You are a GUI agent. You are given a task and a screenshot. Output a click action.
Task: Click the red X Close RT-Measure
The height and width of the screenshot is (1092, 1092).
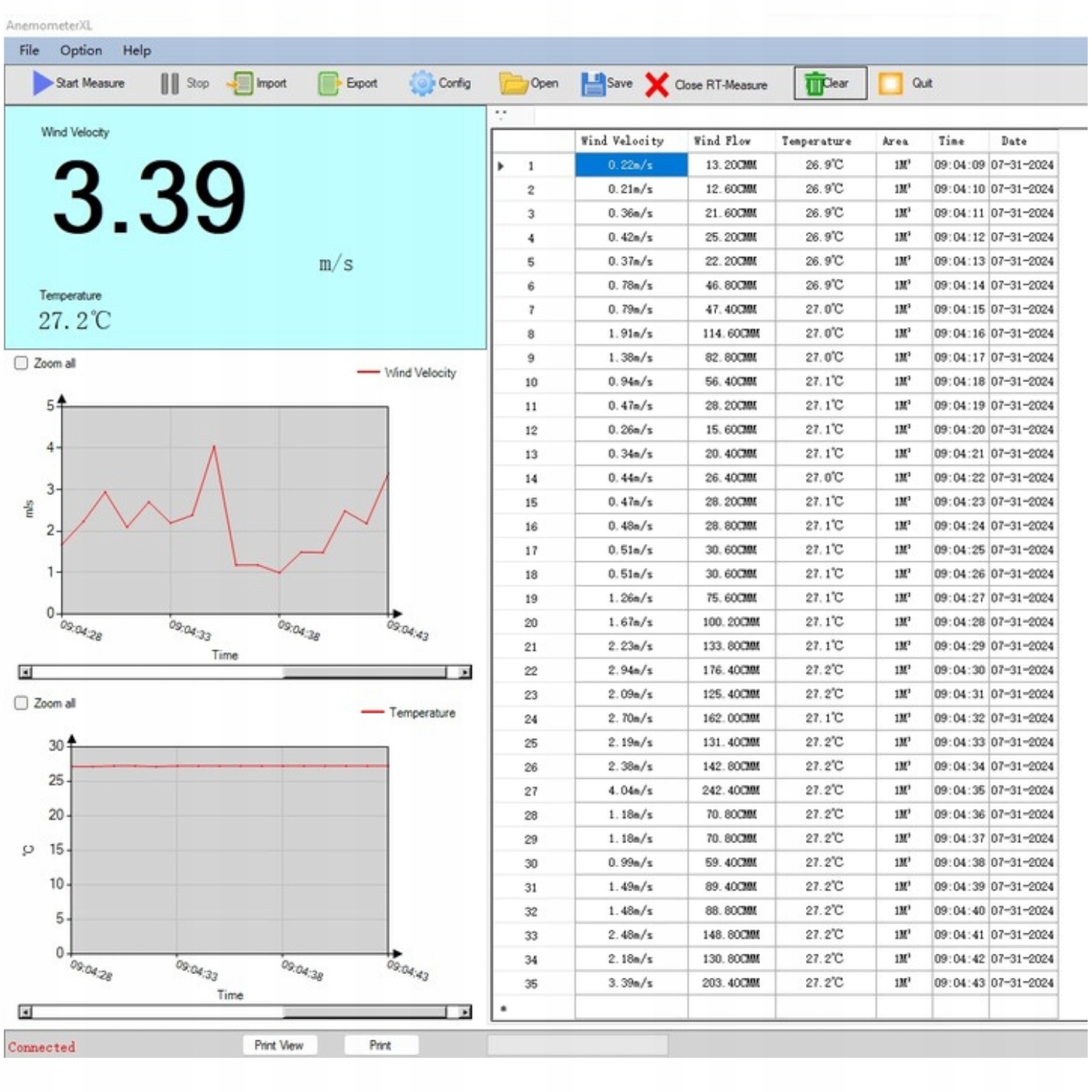coord(657,84)
